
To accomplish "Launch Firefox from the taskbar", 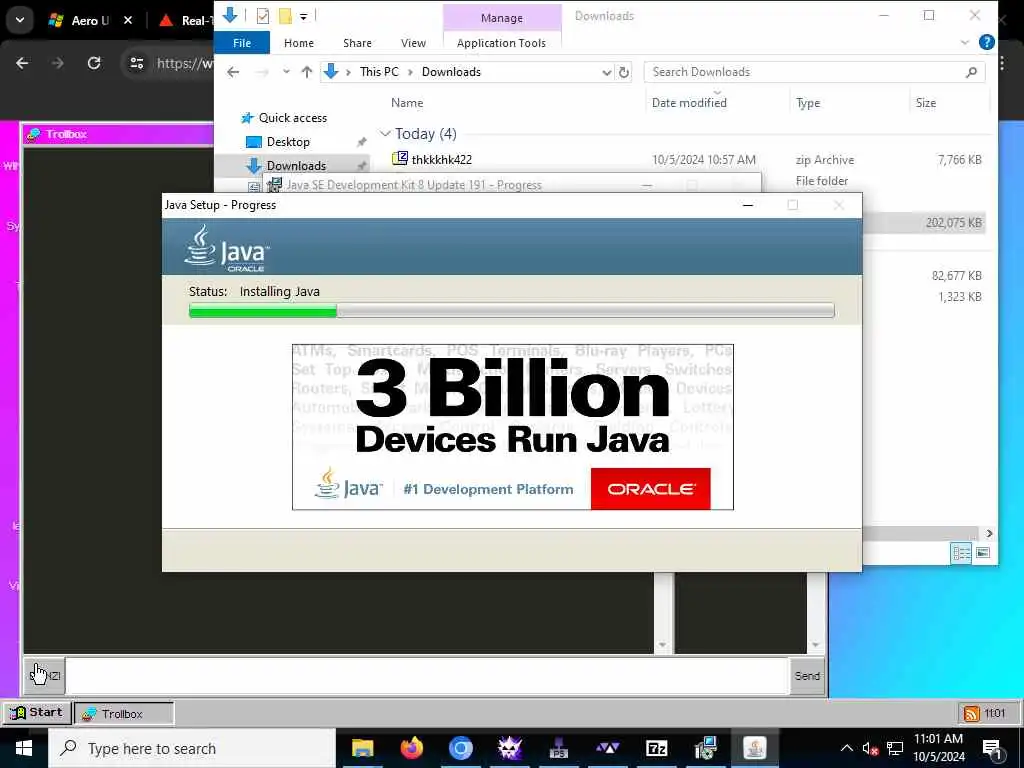I will click(x=411, y=748).
